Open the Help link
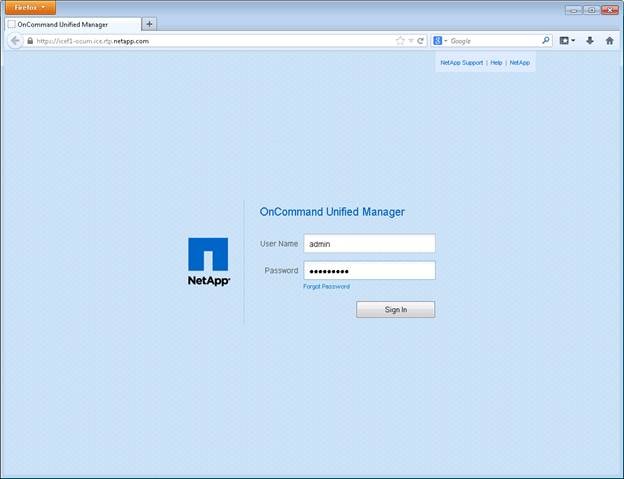Viewport: 624px width, 479px height. click(496, 62)
